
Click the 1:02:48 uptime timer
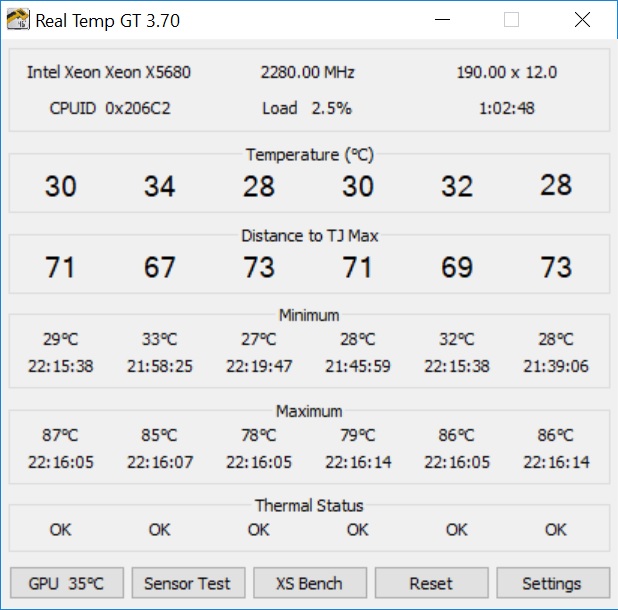(507, 108)
